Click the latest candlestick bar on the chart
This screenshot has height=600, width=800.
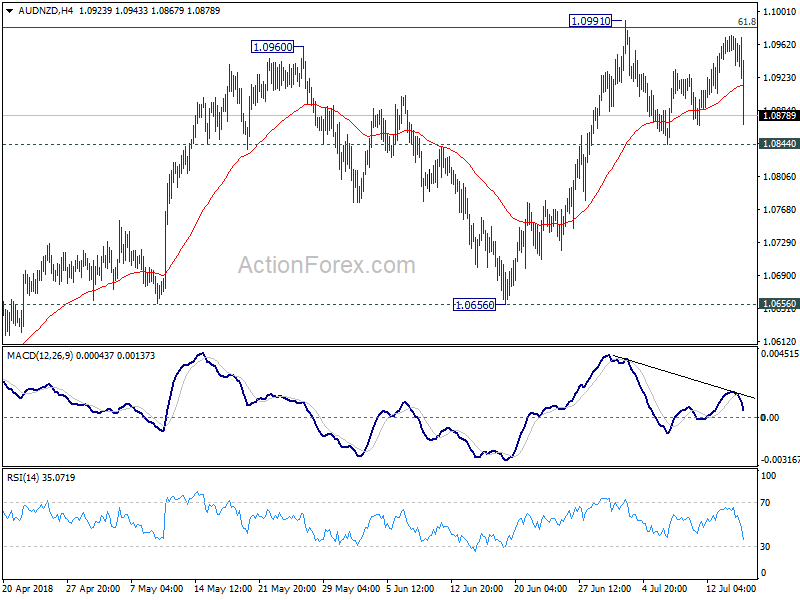click(x=743, y=92)
